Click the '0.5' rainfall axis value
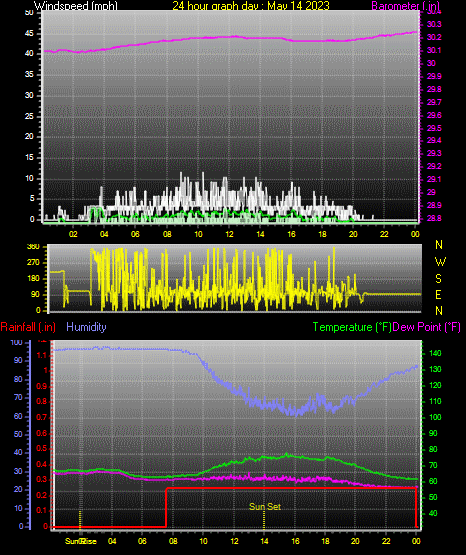Screen dimensions: 466x555 [42, 448]
